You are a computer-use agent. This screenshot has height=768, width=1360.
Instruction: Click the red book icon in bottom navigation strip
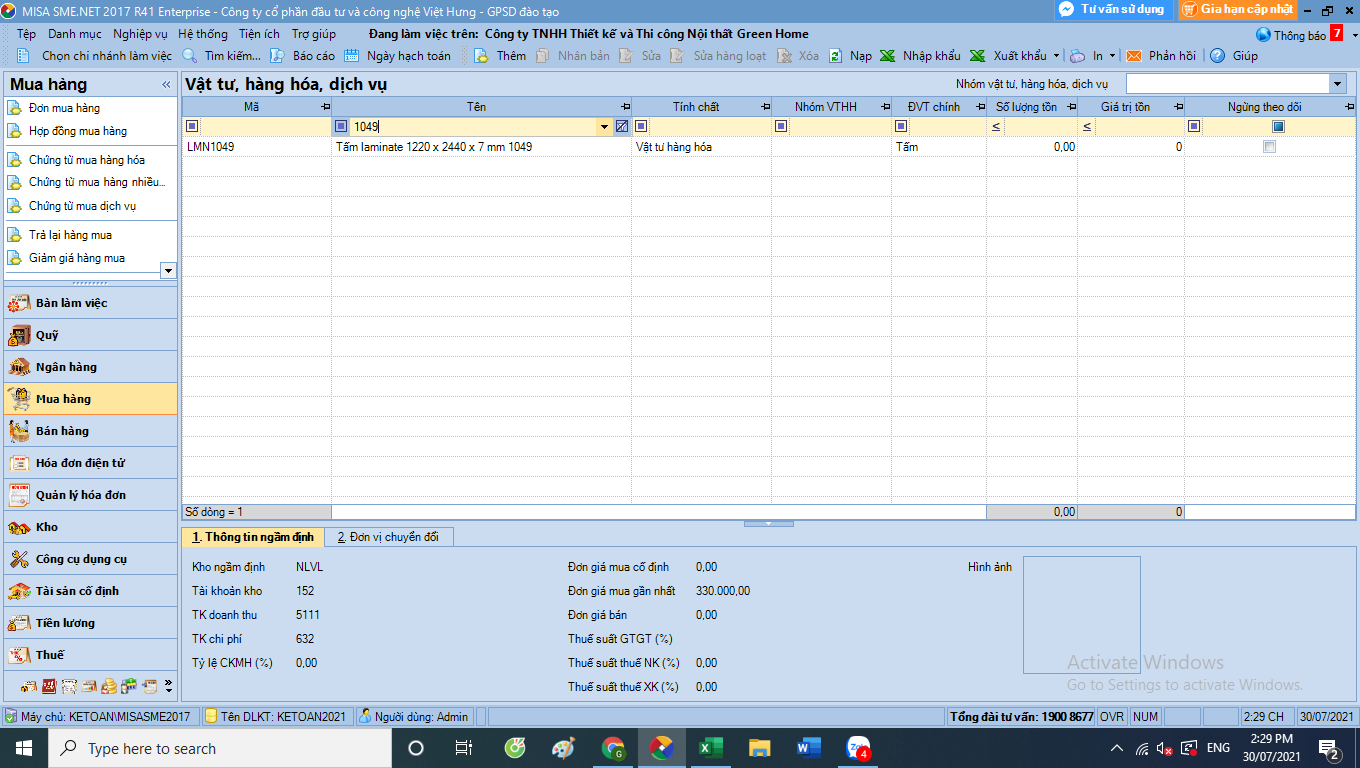[49, 686]
